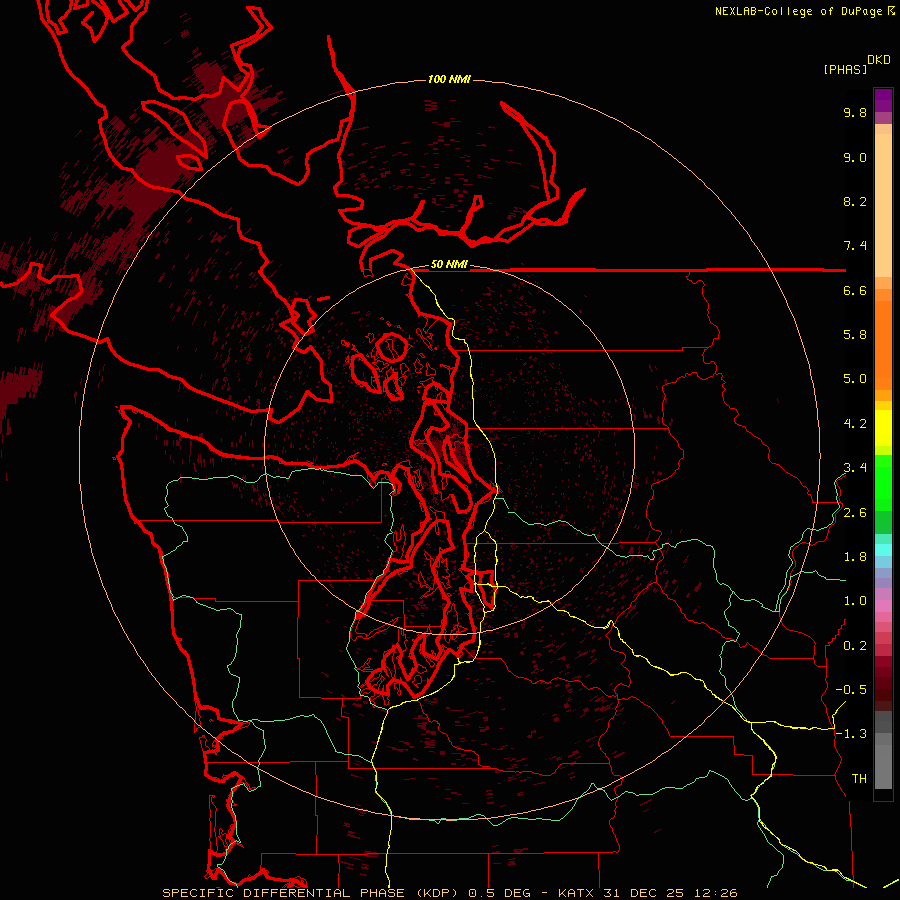Click the 9.0 value on color scale
This screenshot has width=900, height=900.
(855, 157)
